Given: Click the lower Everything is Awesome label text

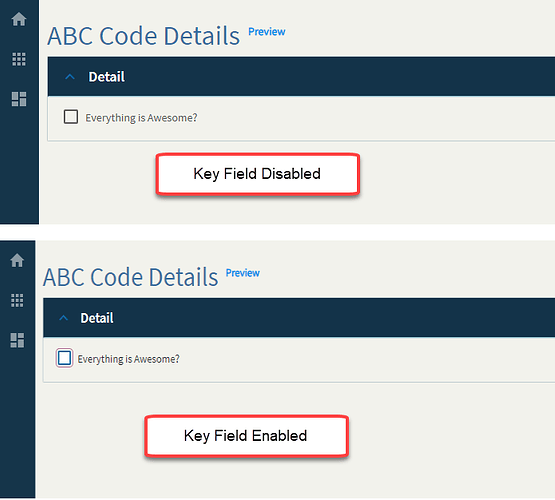Looking at the screenshot, I should point(128,359).
